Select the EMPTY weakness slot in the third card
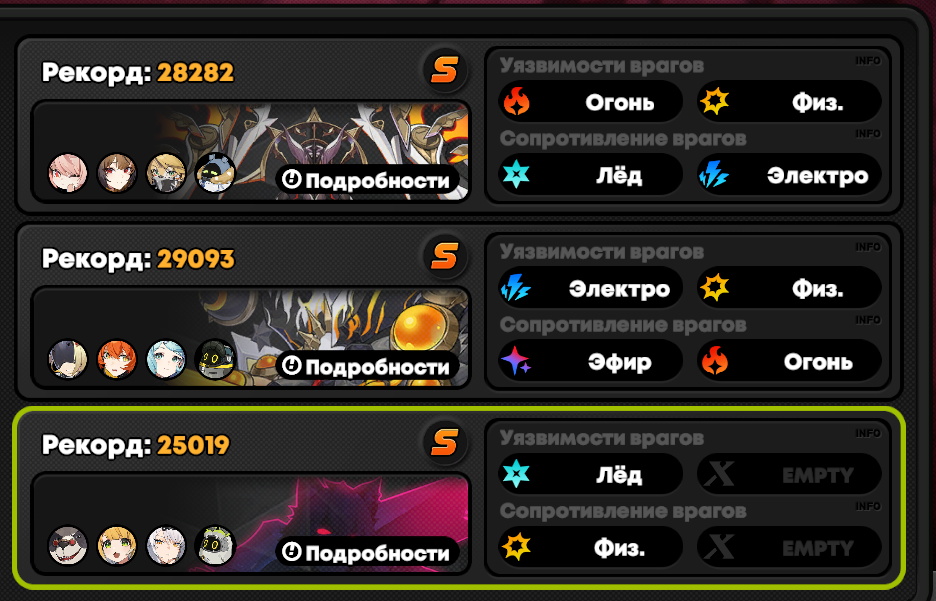936x601 pixels. click(x=789, y=474)
